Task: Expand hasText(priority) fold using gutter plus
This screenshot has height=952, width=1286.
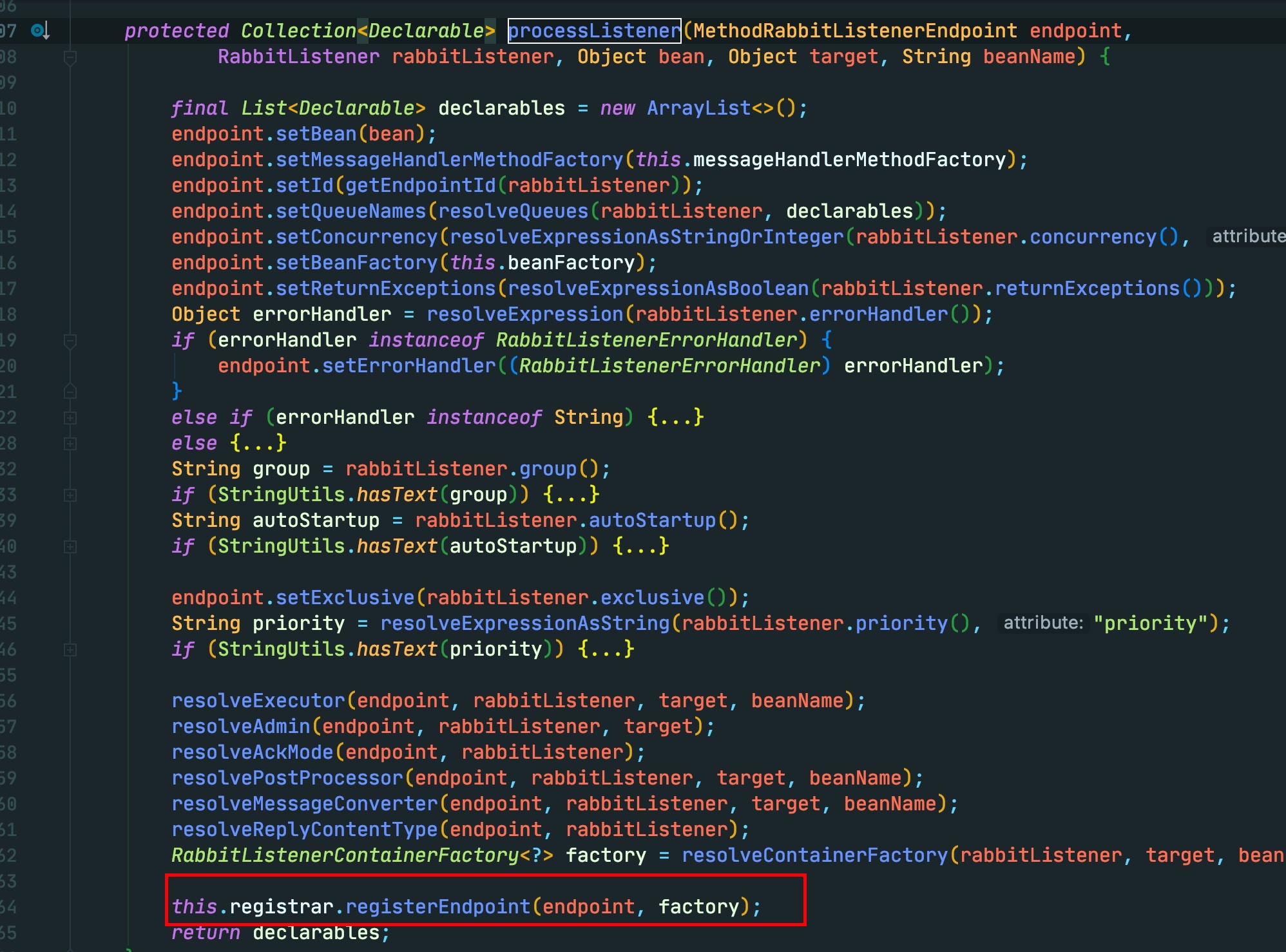Action: pyautogui.click(x=71, y=650)
